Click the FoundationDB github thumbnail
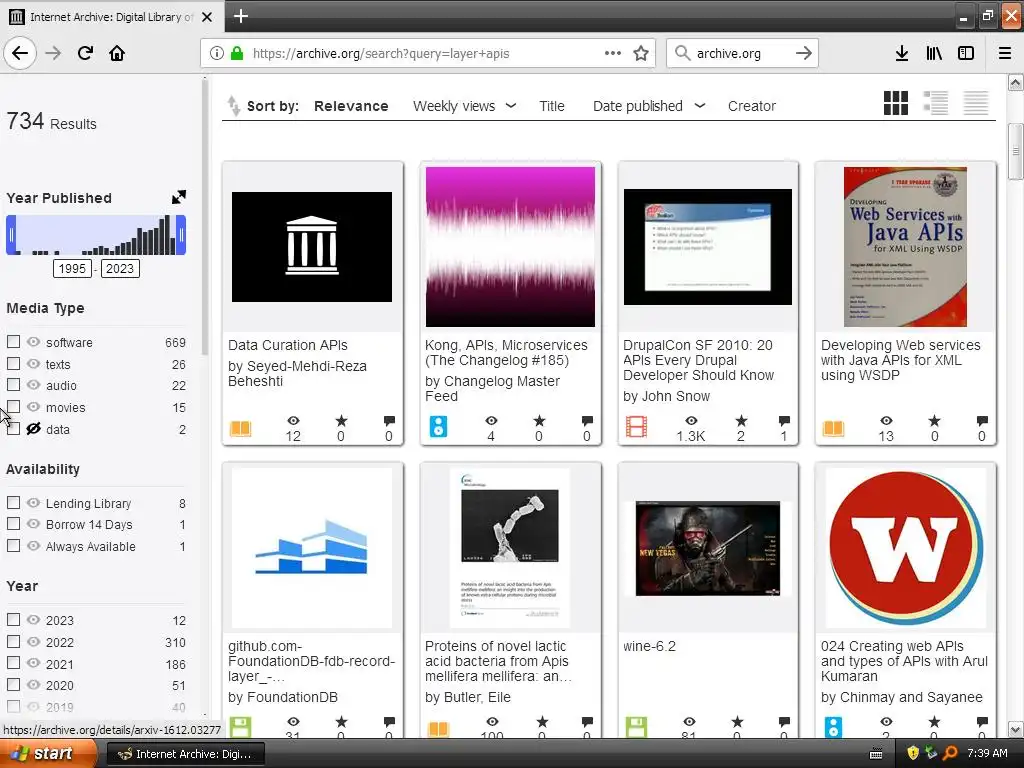This screenshot has height=768, width=1024. (312, 547)
